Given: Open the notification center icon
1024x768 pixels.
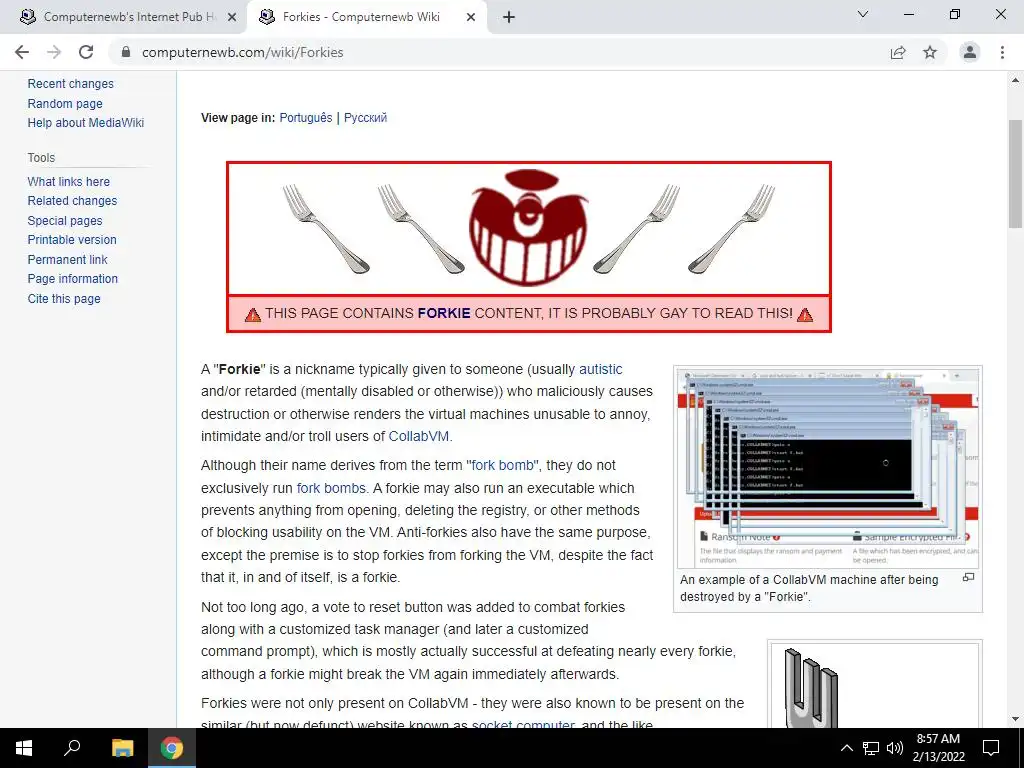Looking at the screenshot, I should pos(991,748).
